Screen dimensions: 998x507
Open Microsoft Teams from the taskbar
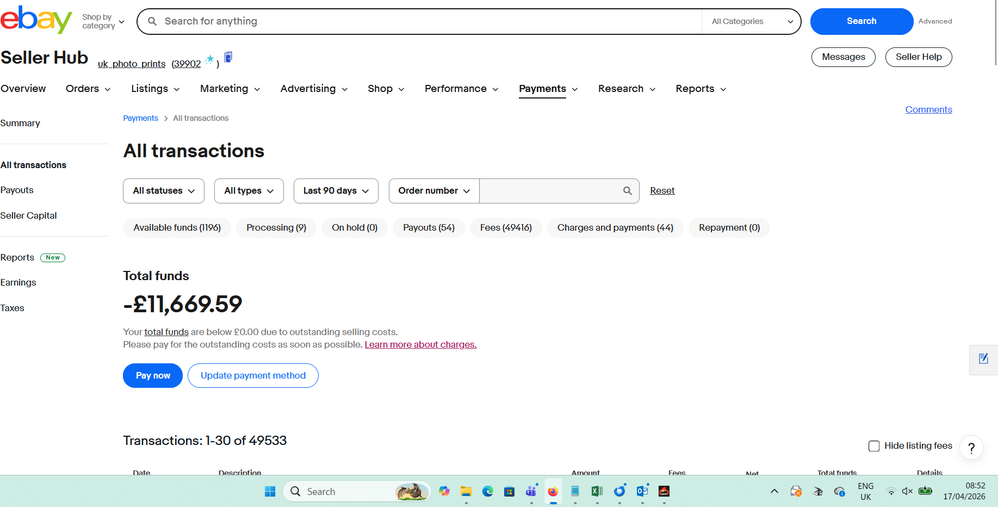[x=531, y=491]
